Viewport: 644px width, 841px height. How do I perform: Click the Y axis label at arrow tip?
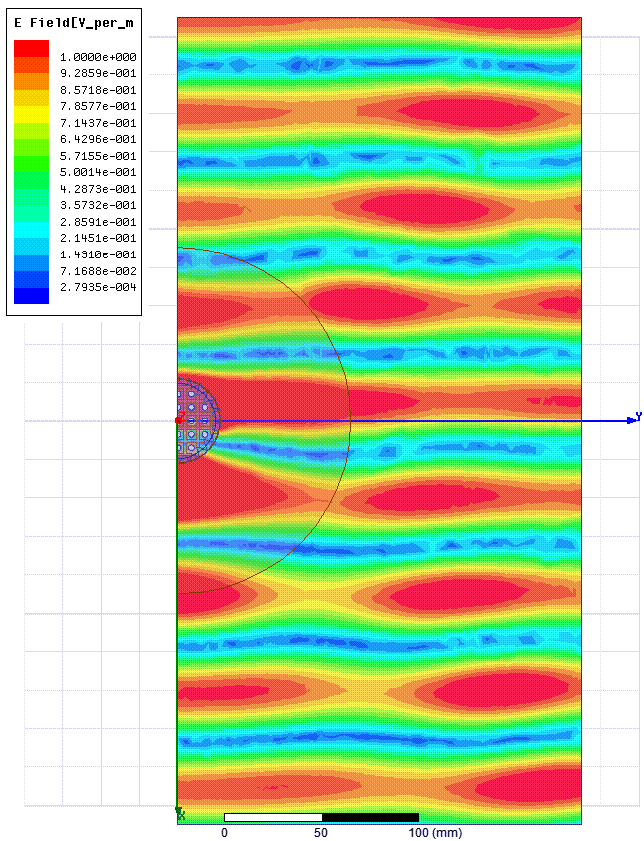(x=638, y=416)
